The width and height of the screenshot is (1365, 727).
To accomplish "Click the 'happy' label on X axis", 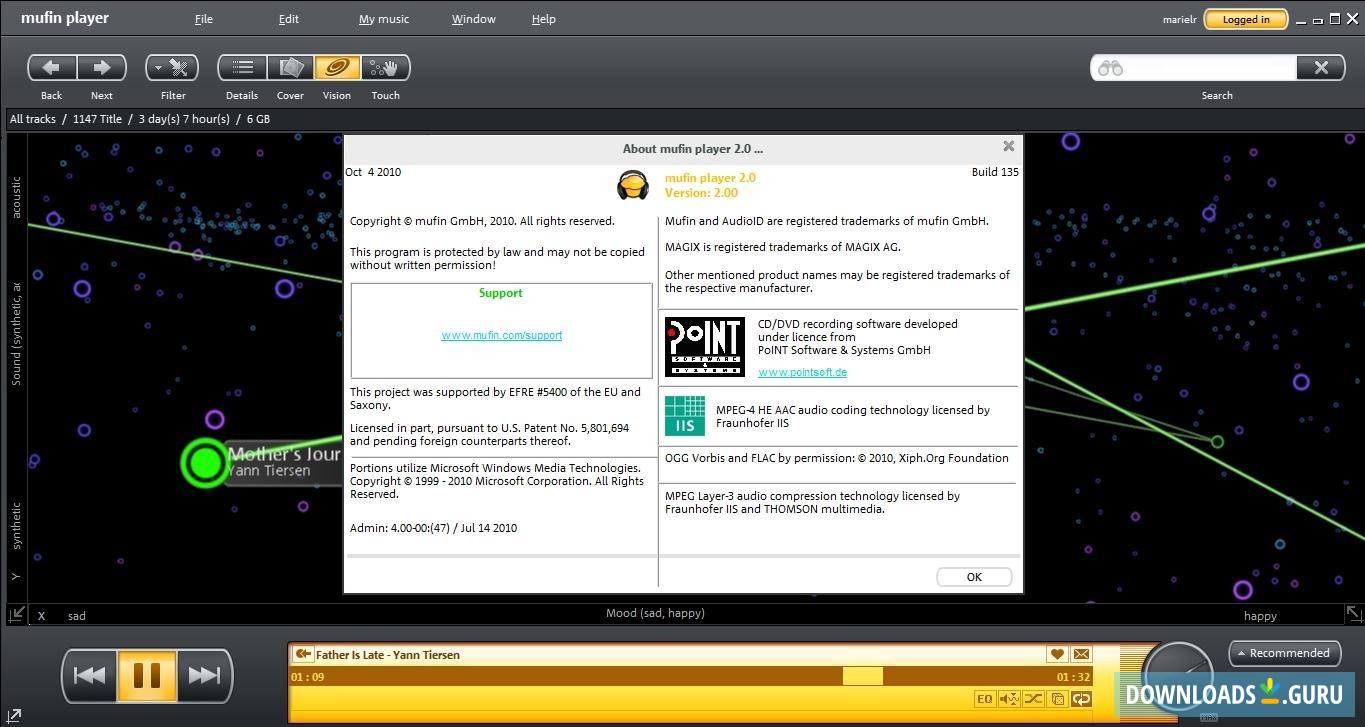I will pos(1260,616).
